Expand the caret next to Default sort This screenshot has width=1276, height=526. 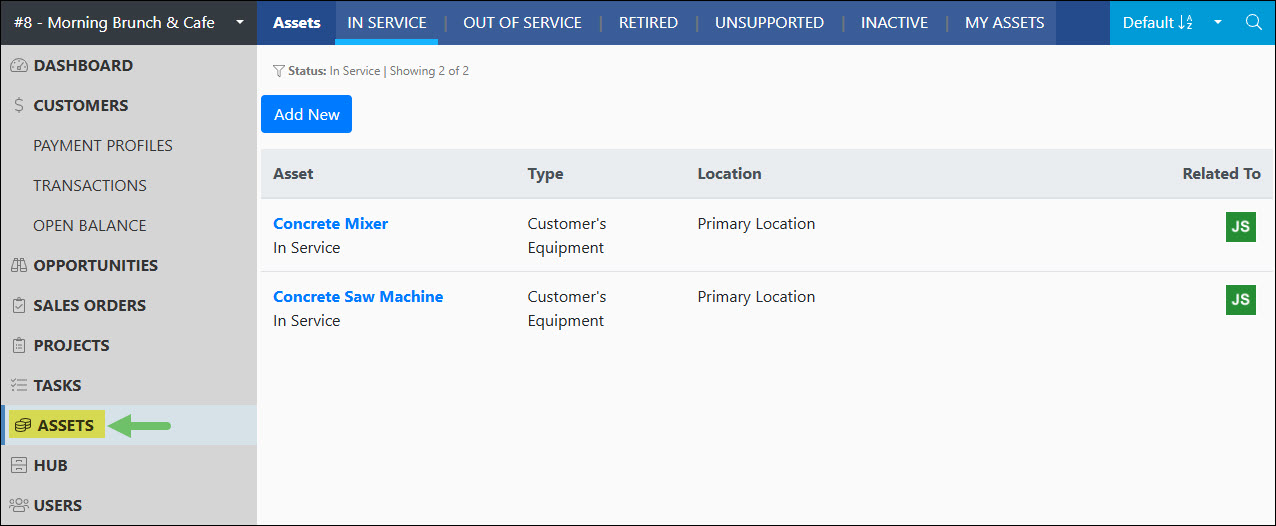[x=1218, y=22]
